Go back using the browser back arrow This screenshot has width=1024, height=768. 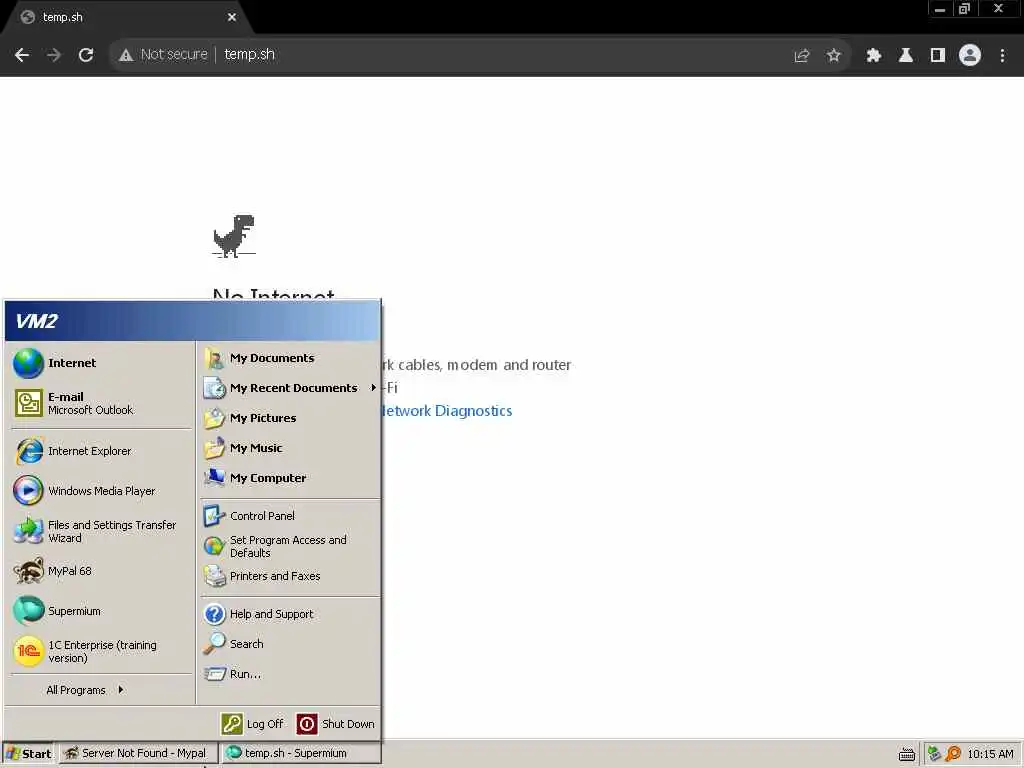[x=22, y=55]
